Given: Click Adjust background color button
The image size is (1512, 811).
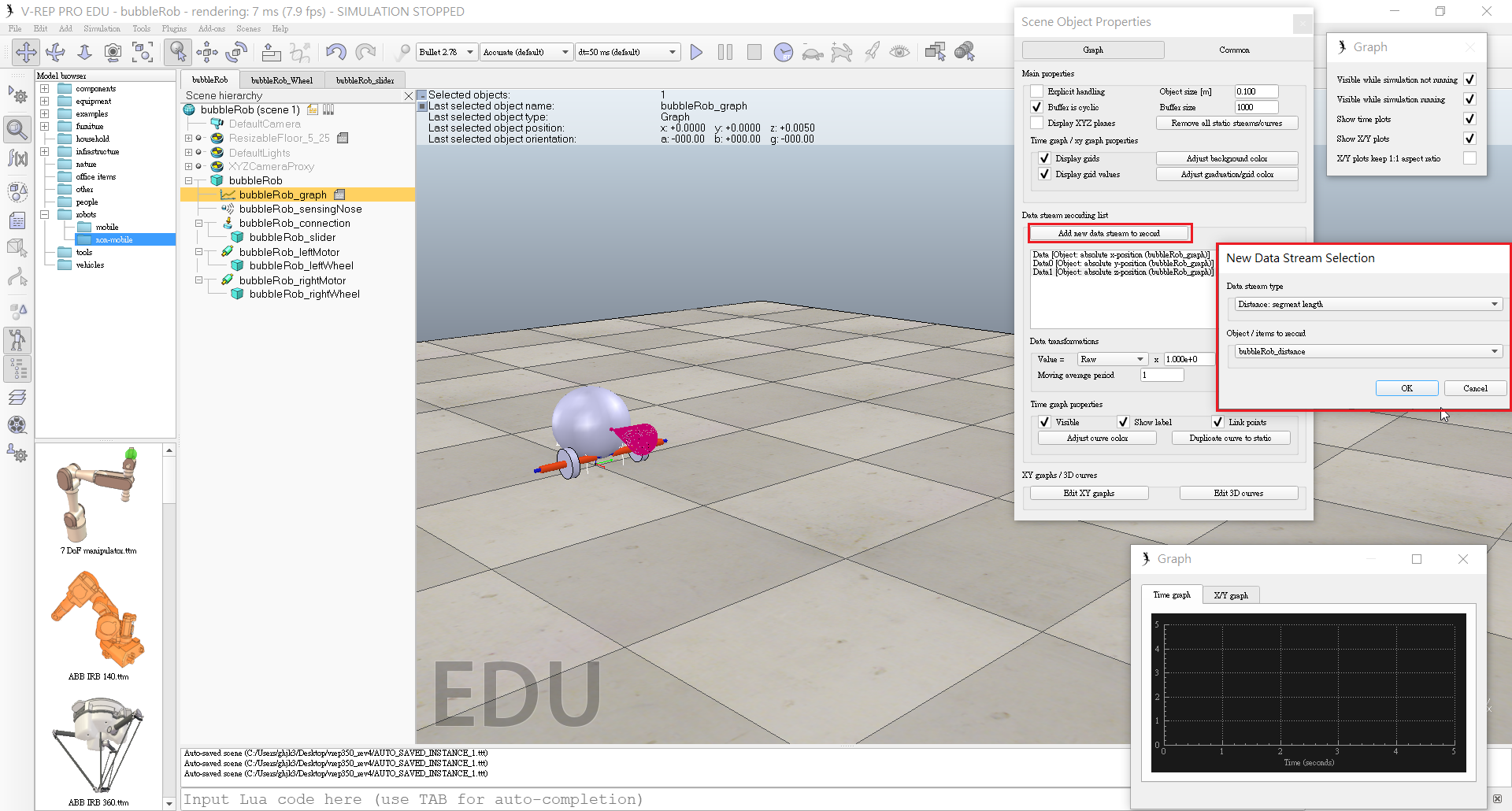Looking at the screenshot, I should tap(1226, 158).
